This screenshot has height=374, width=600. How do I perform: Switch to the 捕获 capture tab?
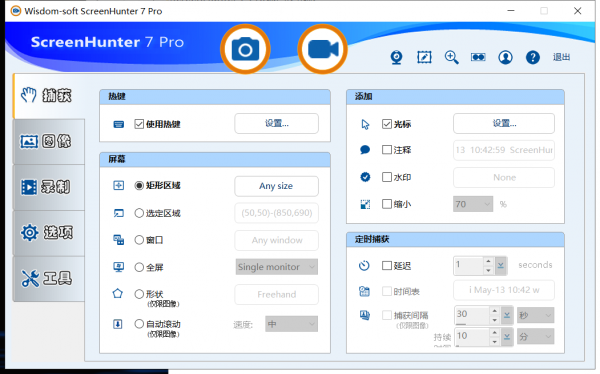tap(49, 96)
